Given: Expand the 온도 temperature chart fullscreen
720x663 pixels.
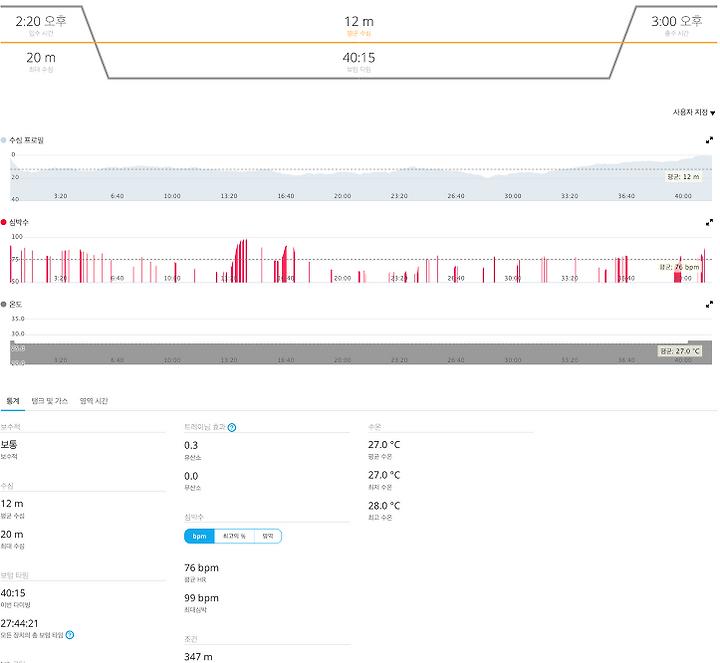Looking at the screenshot, I should click(x=709, y=304).
